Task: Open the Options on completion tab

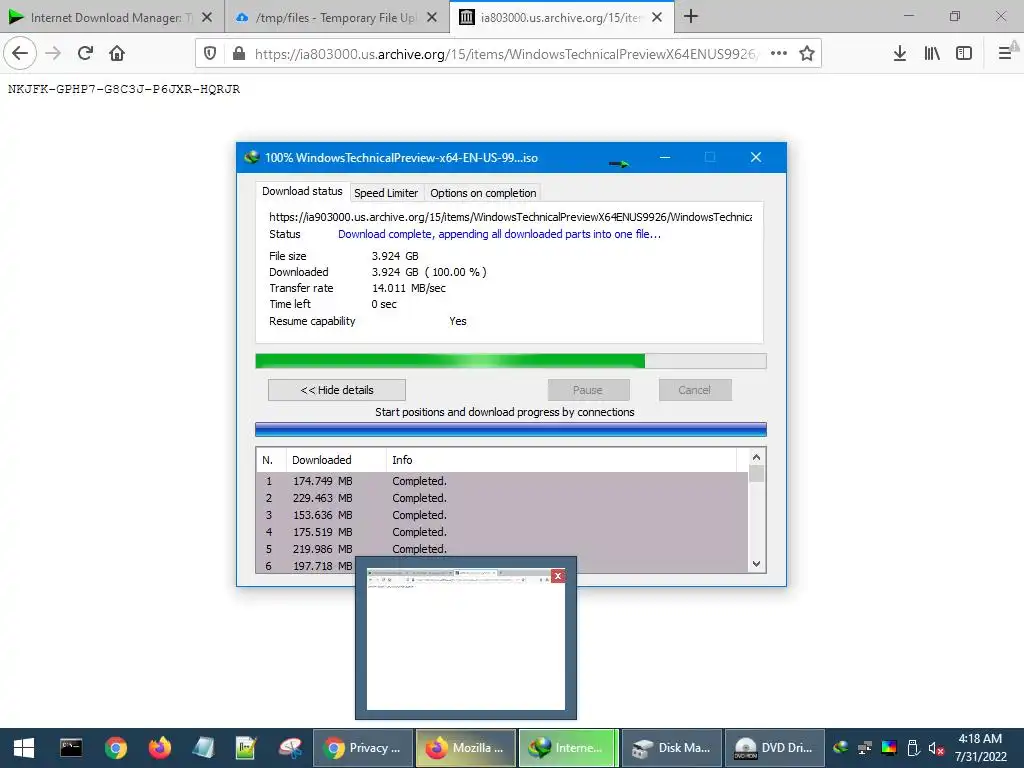Action: pos(483,193)
